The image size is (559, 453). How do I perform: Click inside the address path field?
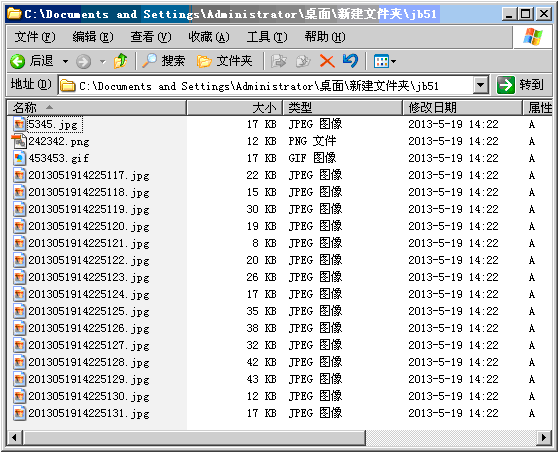point(266,86)
